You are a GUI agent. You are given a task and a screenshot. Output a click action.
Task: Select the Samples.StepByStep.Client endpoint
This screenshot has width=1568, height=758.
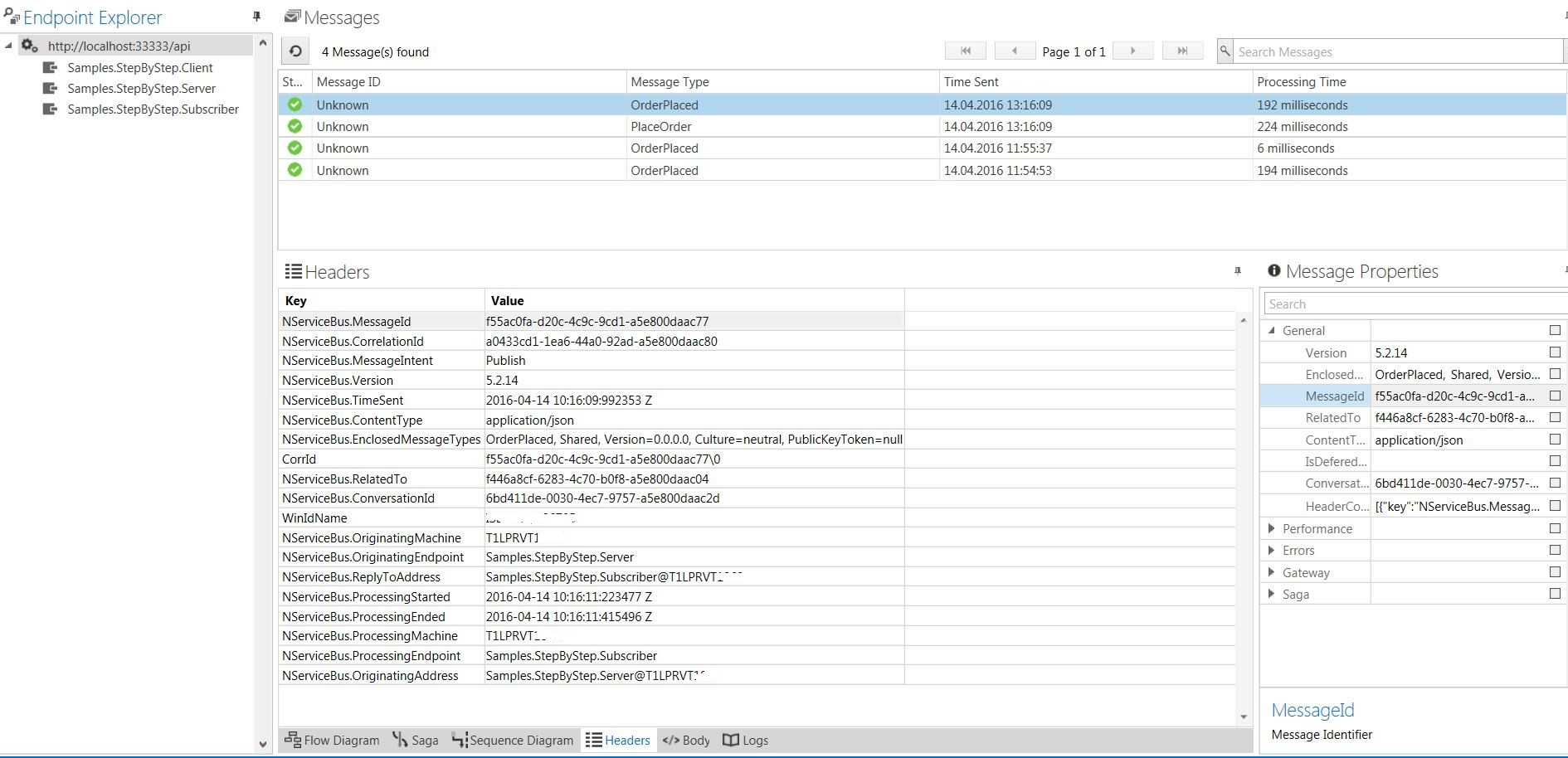(140, 67)
